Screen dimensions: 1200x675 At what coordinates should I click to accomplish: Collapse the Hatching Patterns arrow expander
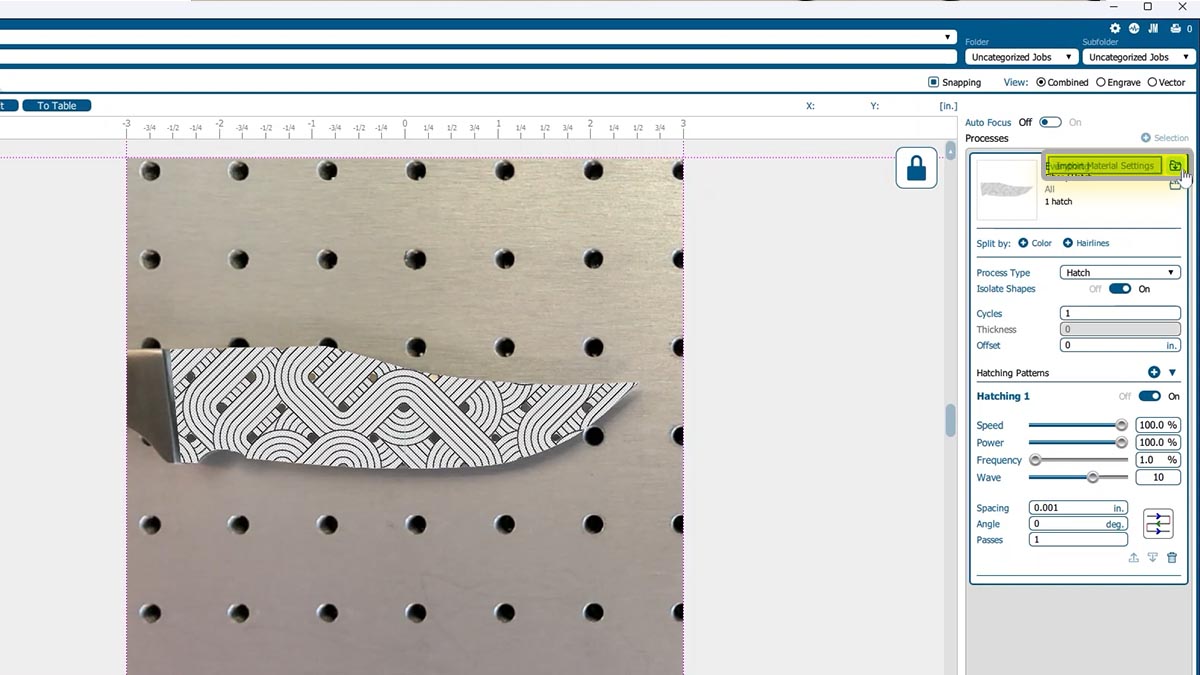click(x=1173, y=372)
